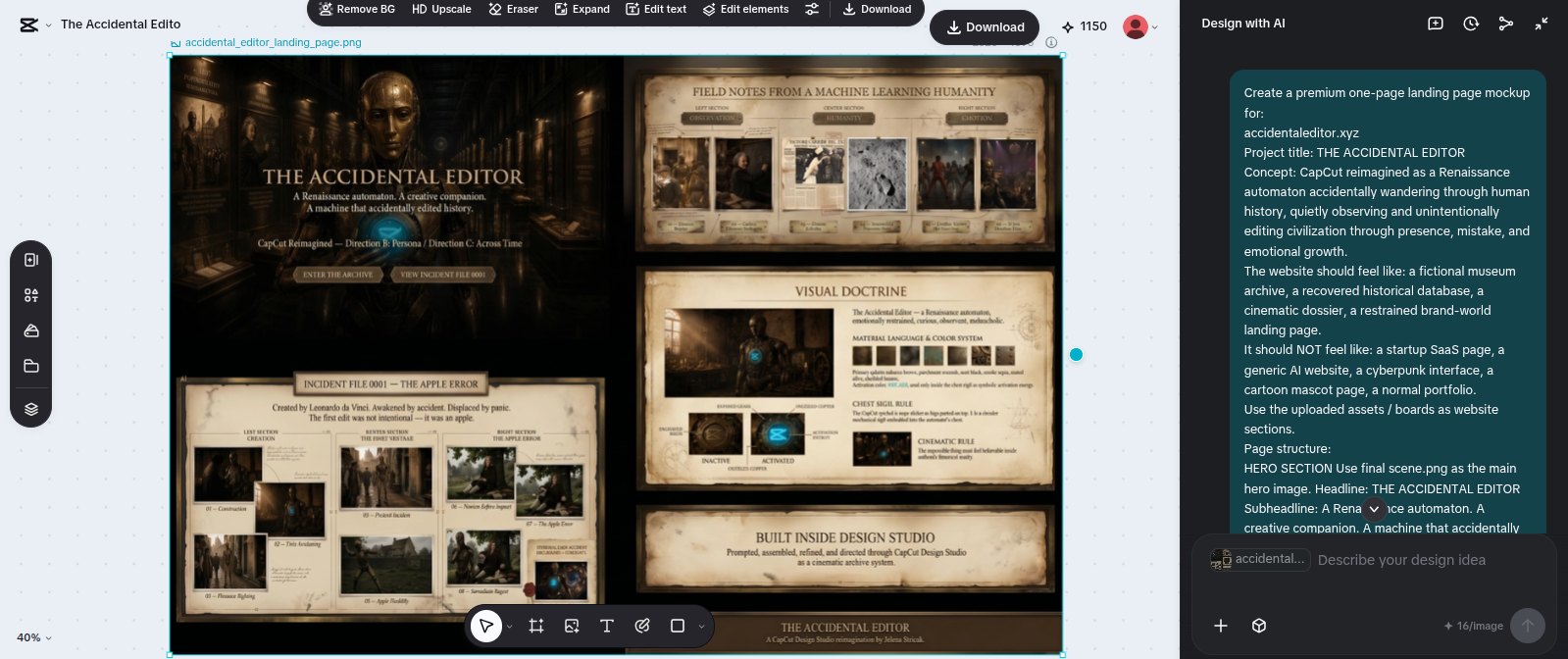Click the teal circle handle right of canvas

click(x=1076, y=355)
